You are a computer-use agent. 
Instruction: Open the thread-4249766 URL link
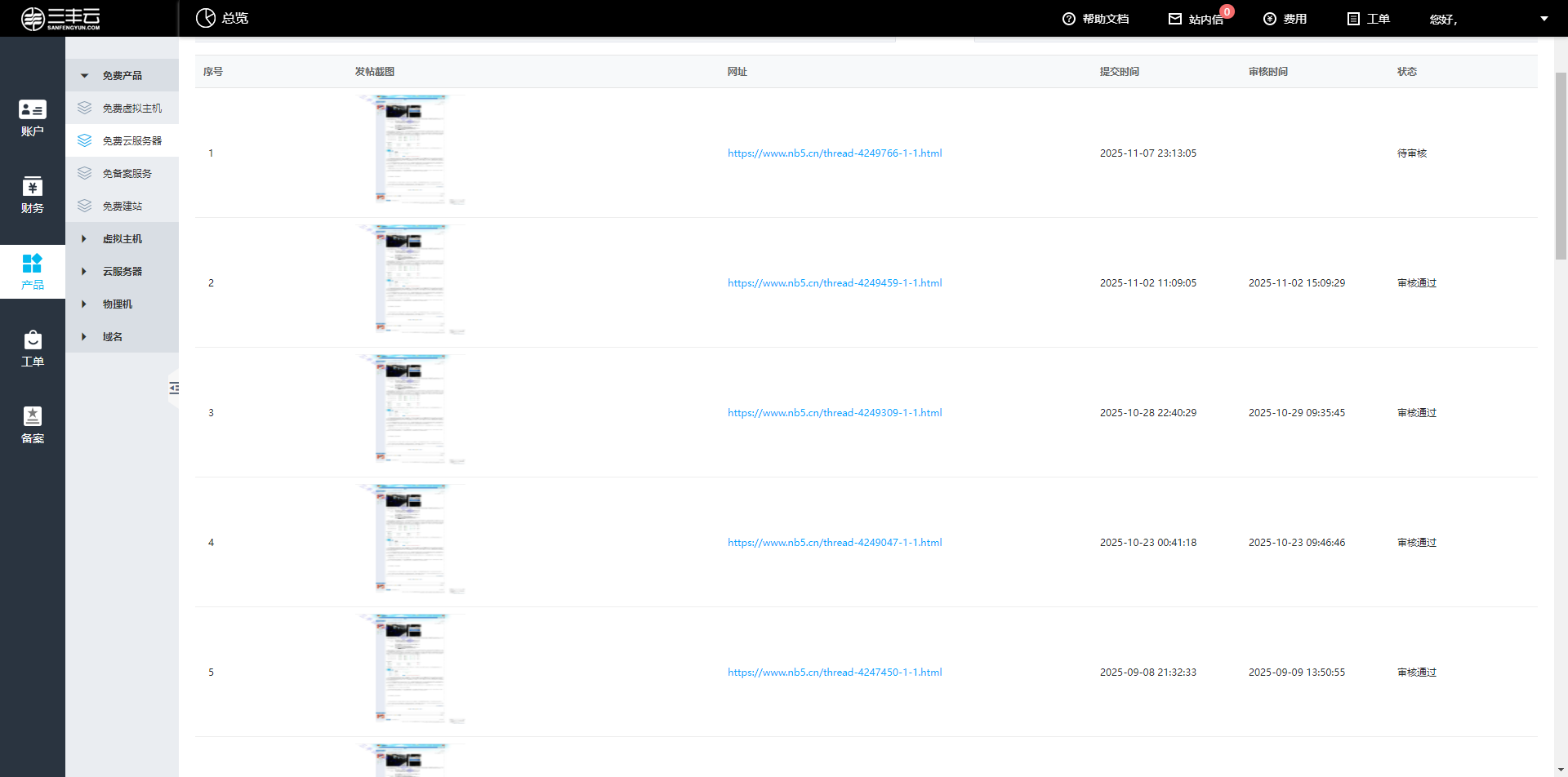coord(835,153)
